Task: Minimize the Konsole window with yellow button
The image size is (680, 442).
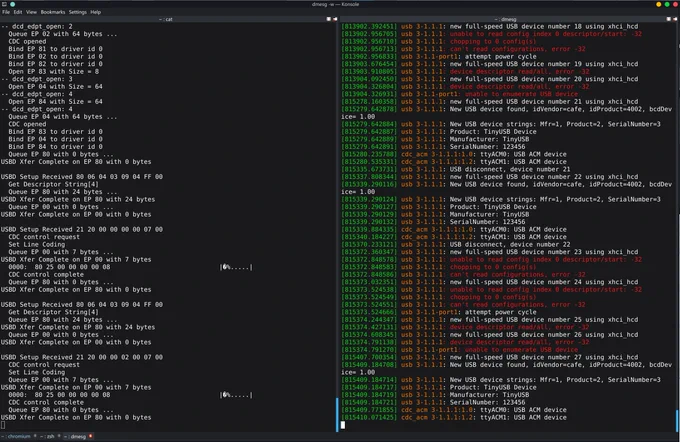Action: point(658,4)
